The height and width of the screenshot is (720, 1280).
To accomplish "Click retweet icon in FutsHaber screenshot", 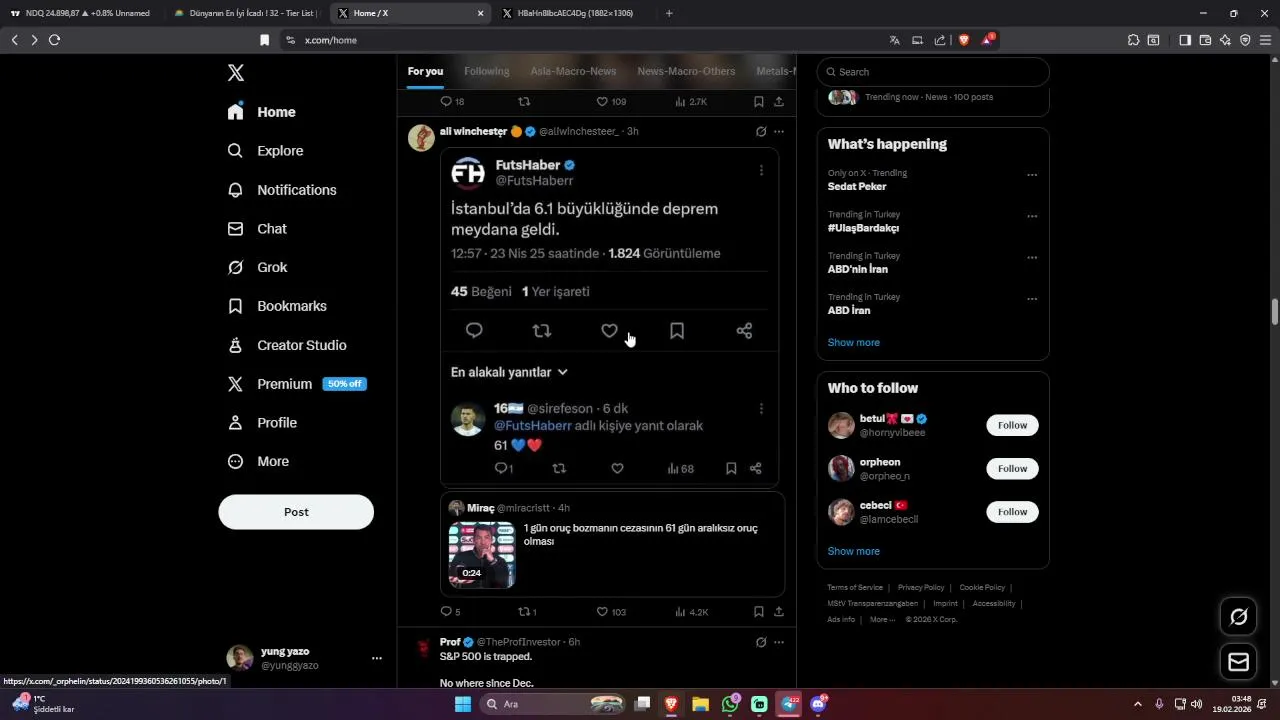I will point(542,331).
